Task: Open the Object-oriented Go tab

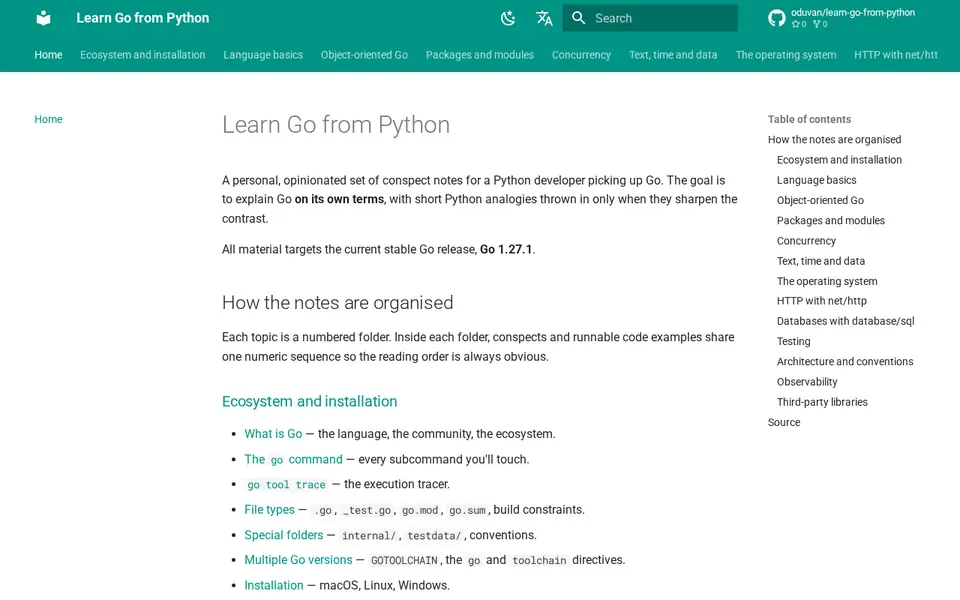Action: (364, 55)
